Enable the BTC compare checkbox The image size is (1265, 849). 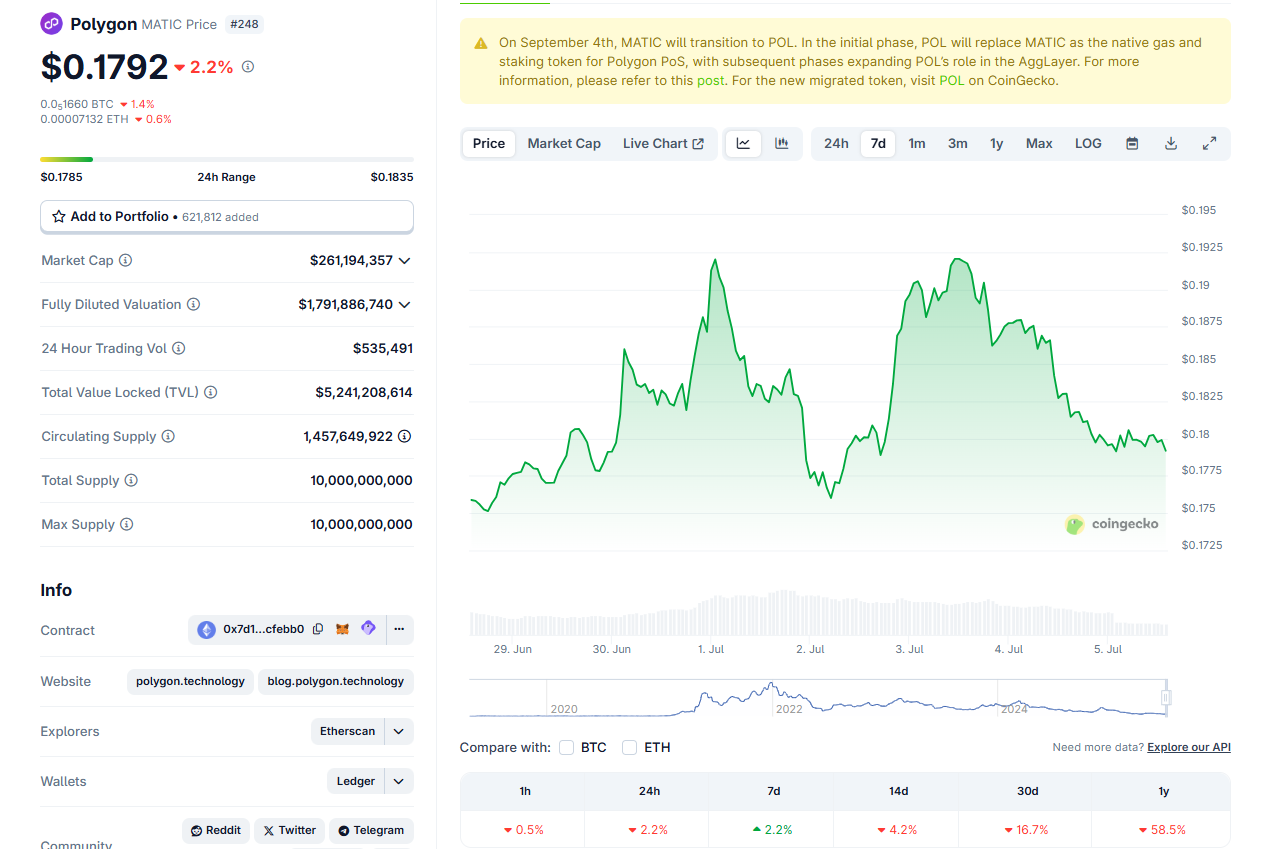(567, 747)
